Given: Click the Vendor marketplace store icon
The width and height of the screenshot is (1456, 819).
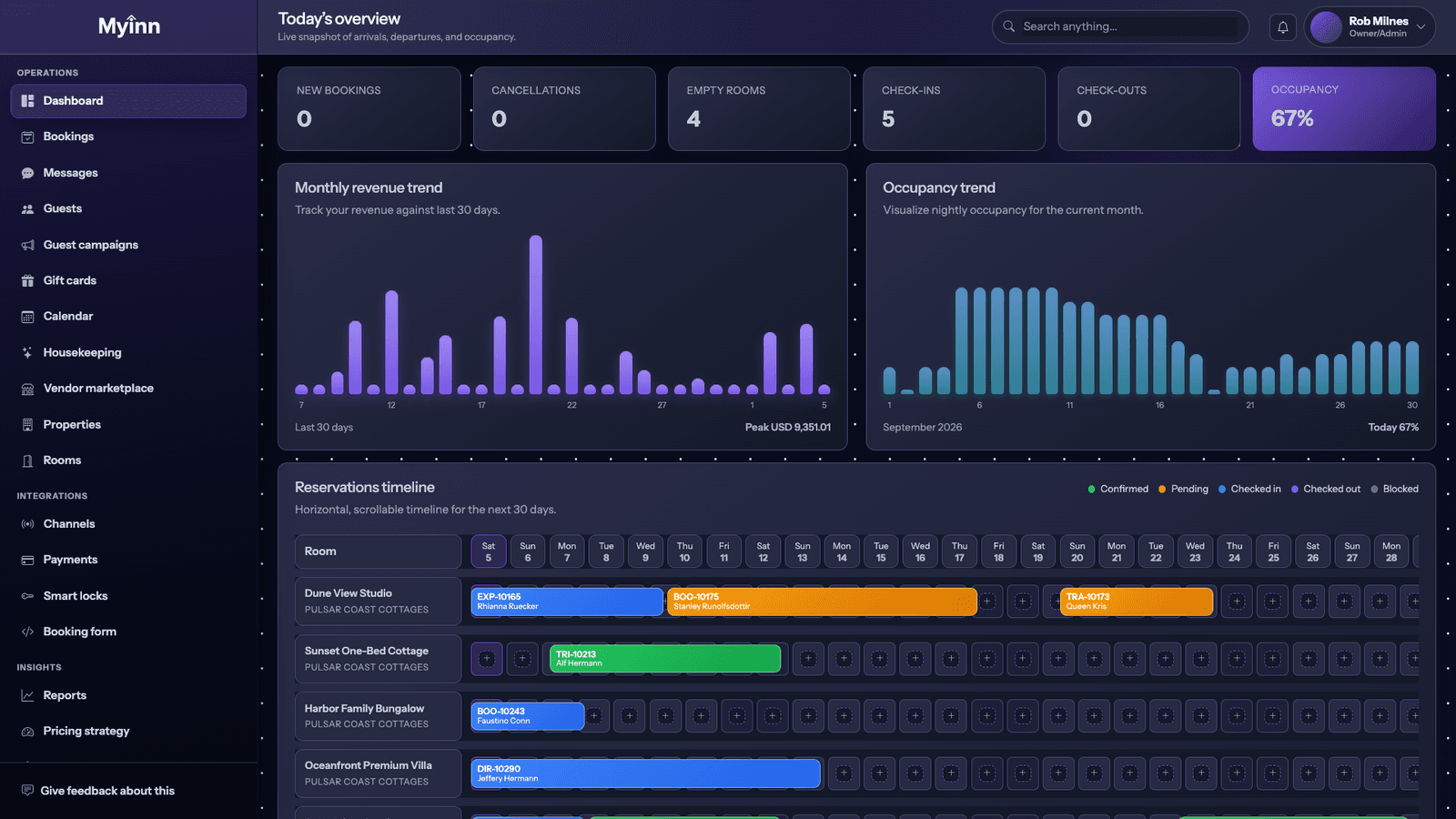Looking at the screenshot, I should tap(27, 389).
